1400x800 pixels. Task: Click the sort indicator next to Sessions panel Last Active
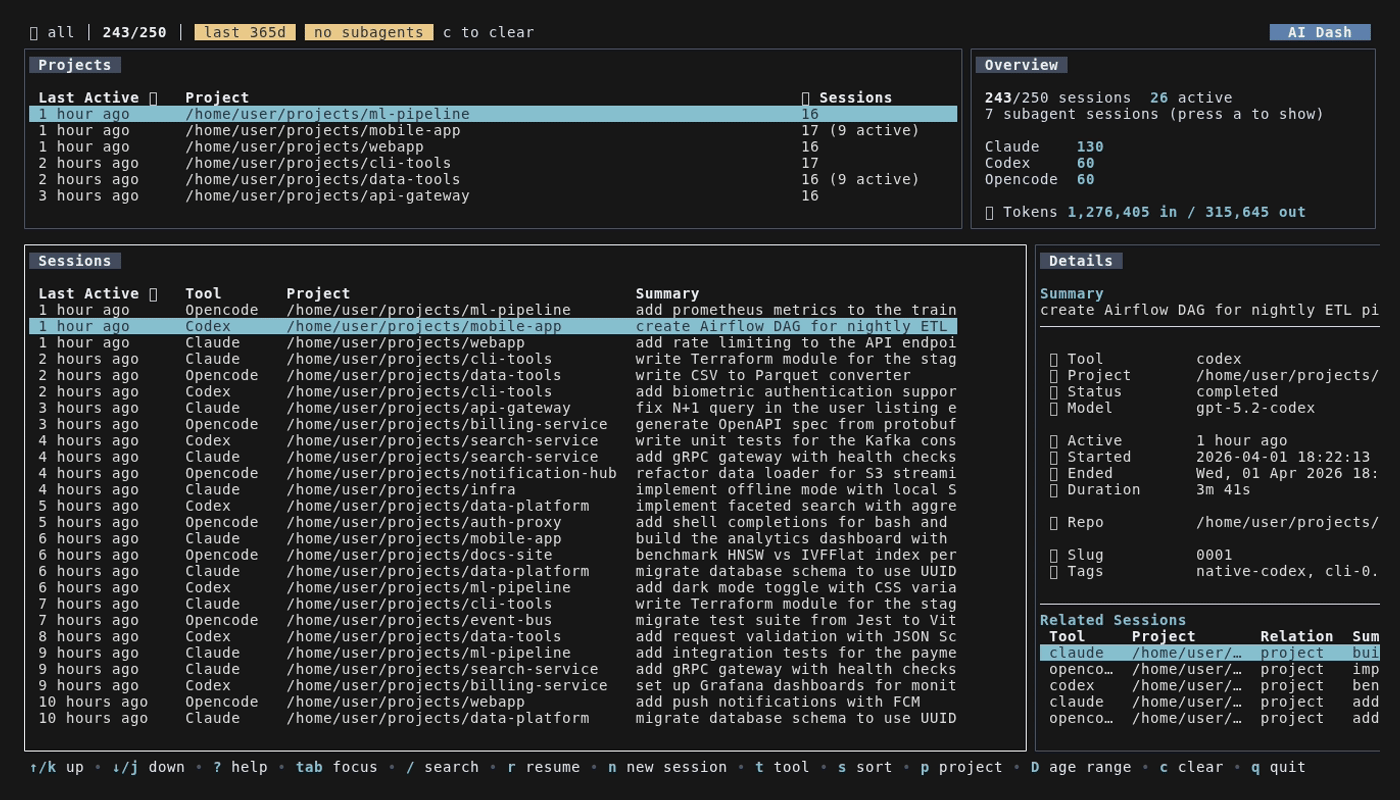[x=153, y=294]
